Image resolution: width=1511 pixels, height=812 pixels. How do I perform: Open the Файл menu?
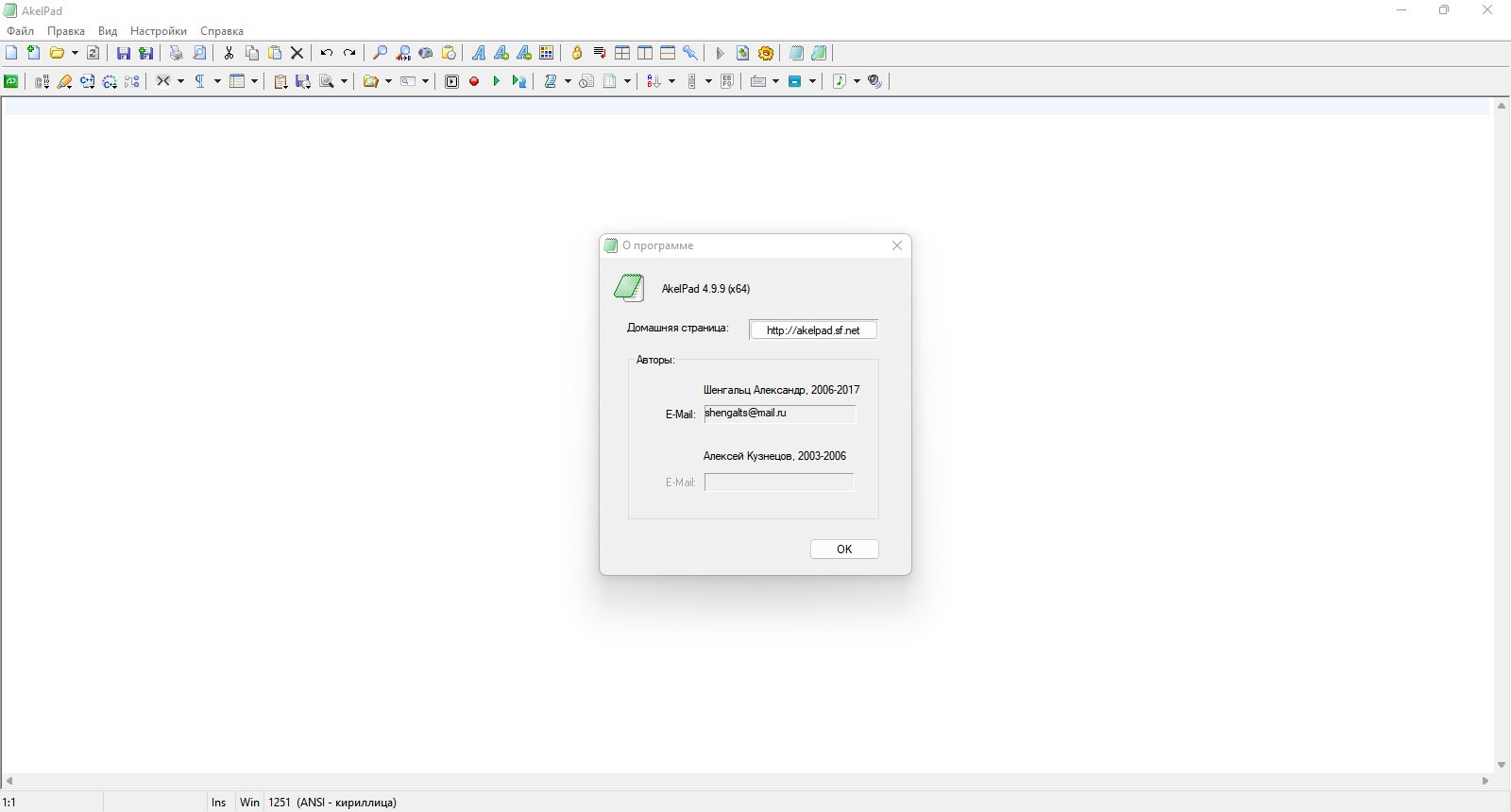[x=20, y=31]
